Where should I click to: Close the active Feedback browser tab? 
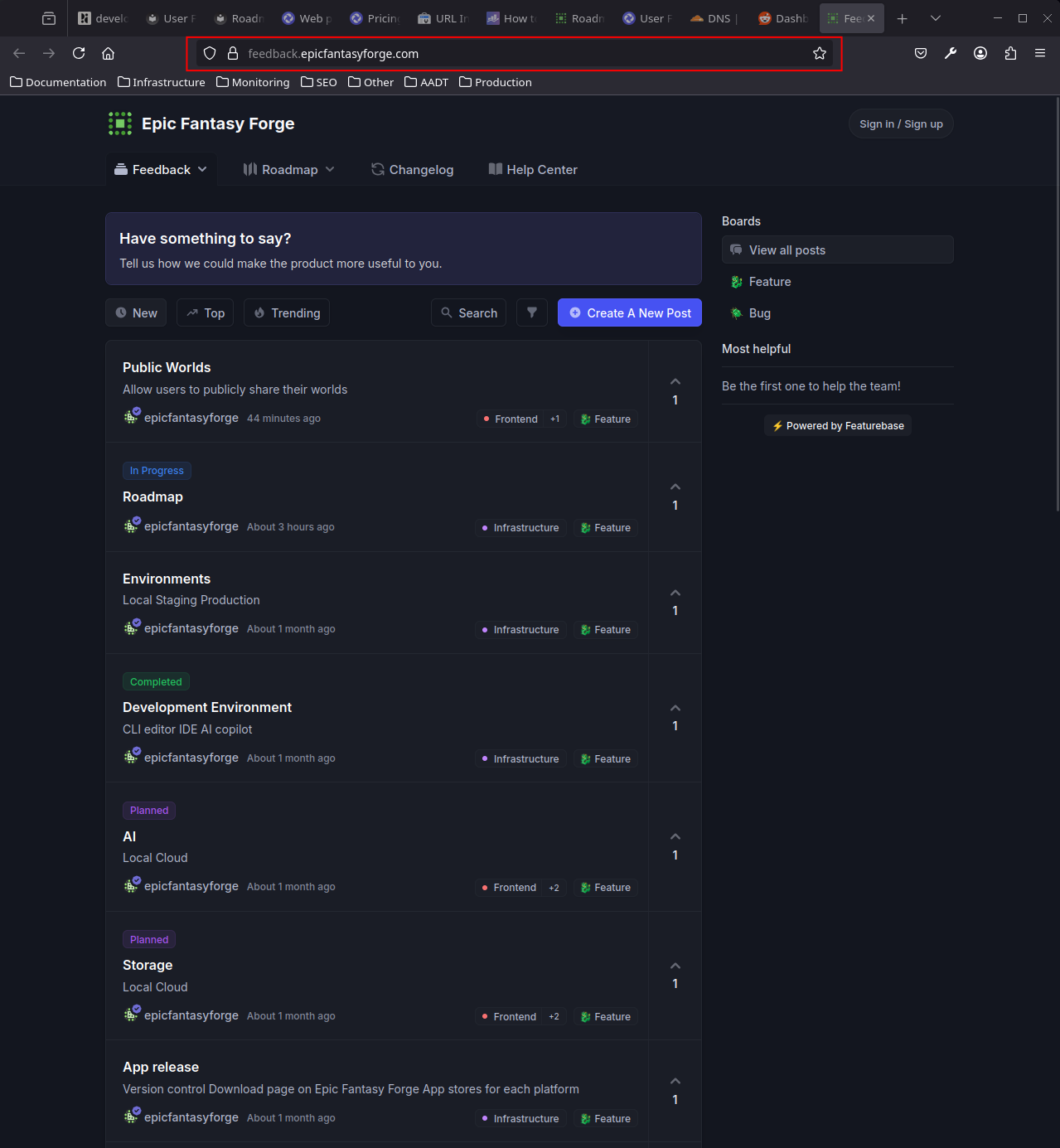point(871,18)
